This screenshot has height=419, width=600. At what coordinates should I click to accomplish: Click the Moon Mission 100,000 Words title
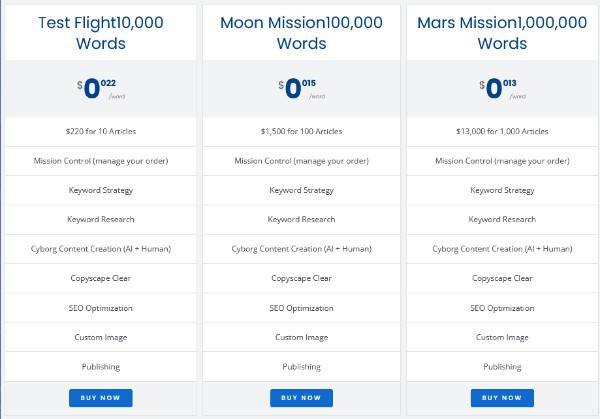[x=301, y=32]
